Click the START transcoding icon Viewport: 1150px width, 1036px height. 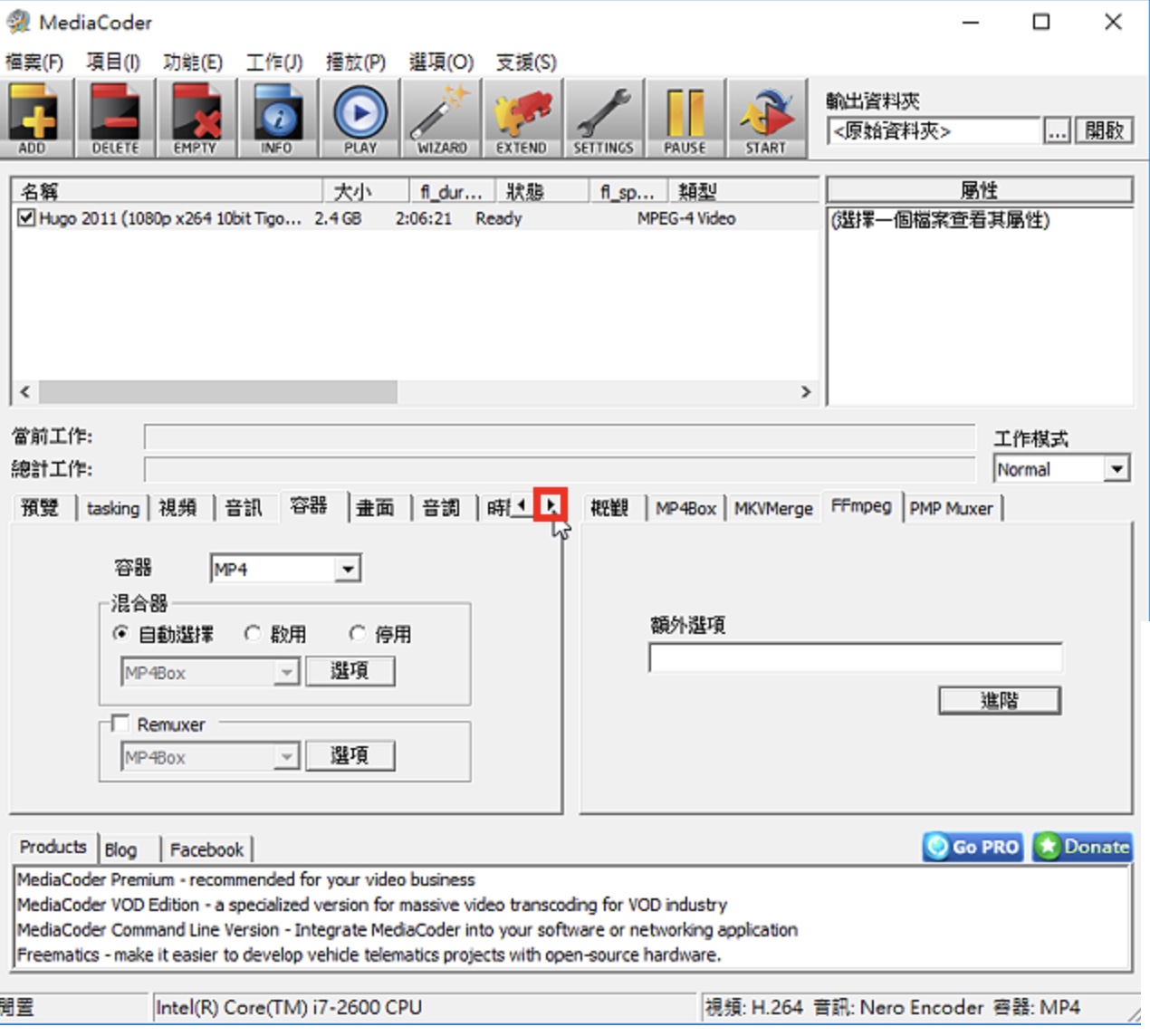pyautogui.click(x=767, y=119)
